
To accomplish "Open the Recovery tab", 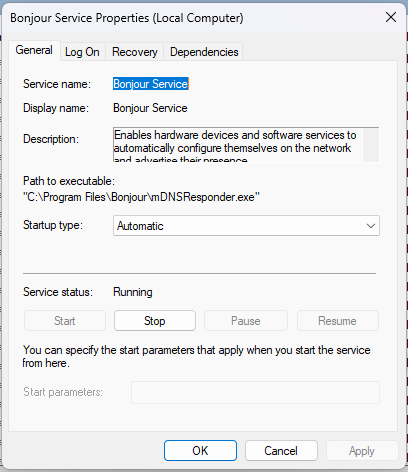I will (135, 52).
